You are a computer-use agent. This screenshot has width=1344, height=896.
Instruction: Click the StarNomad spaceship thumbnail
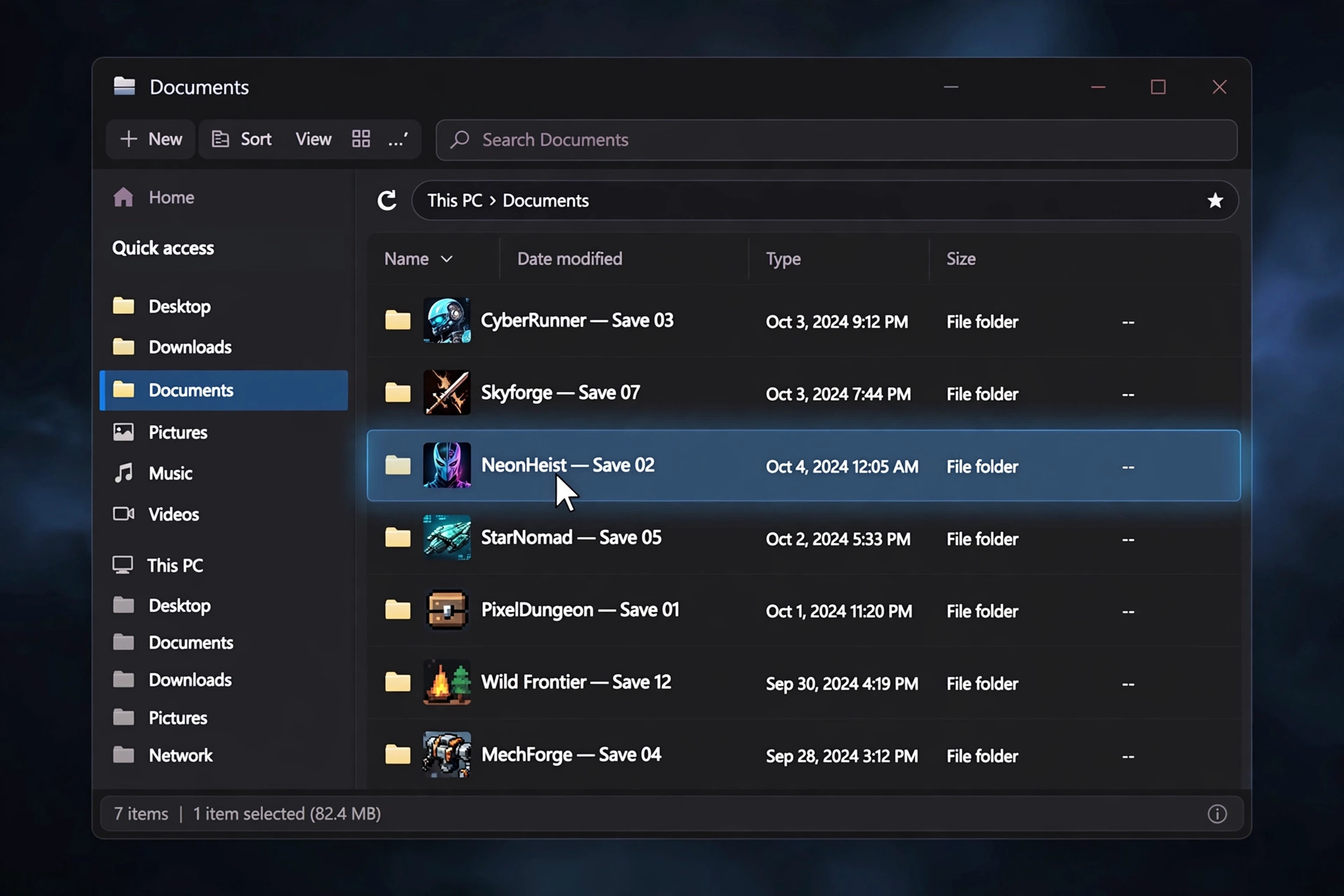[x=447, y=537]
